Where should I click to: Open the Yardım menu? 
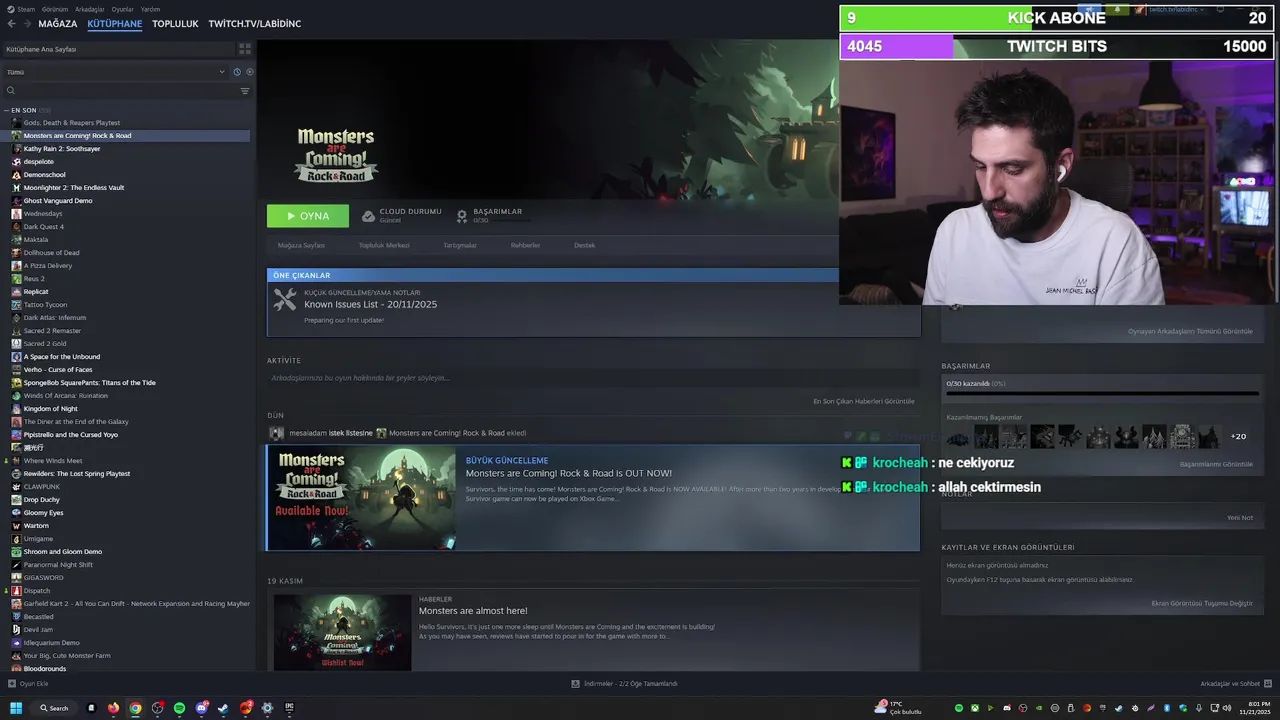click(150, 9)
